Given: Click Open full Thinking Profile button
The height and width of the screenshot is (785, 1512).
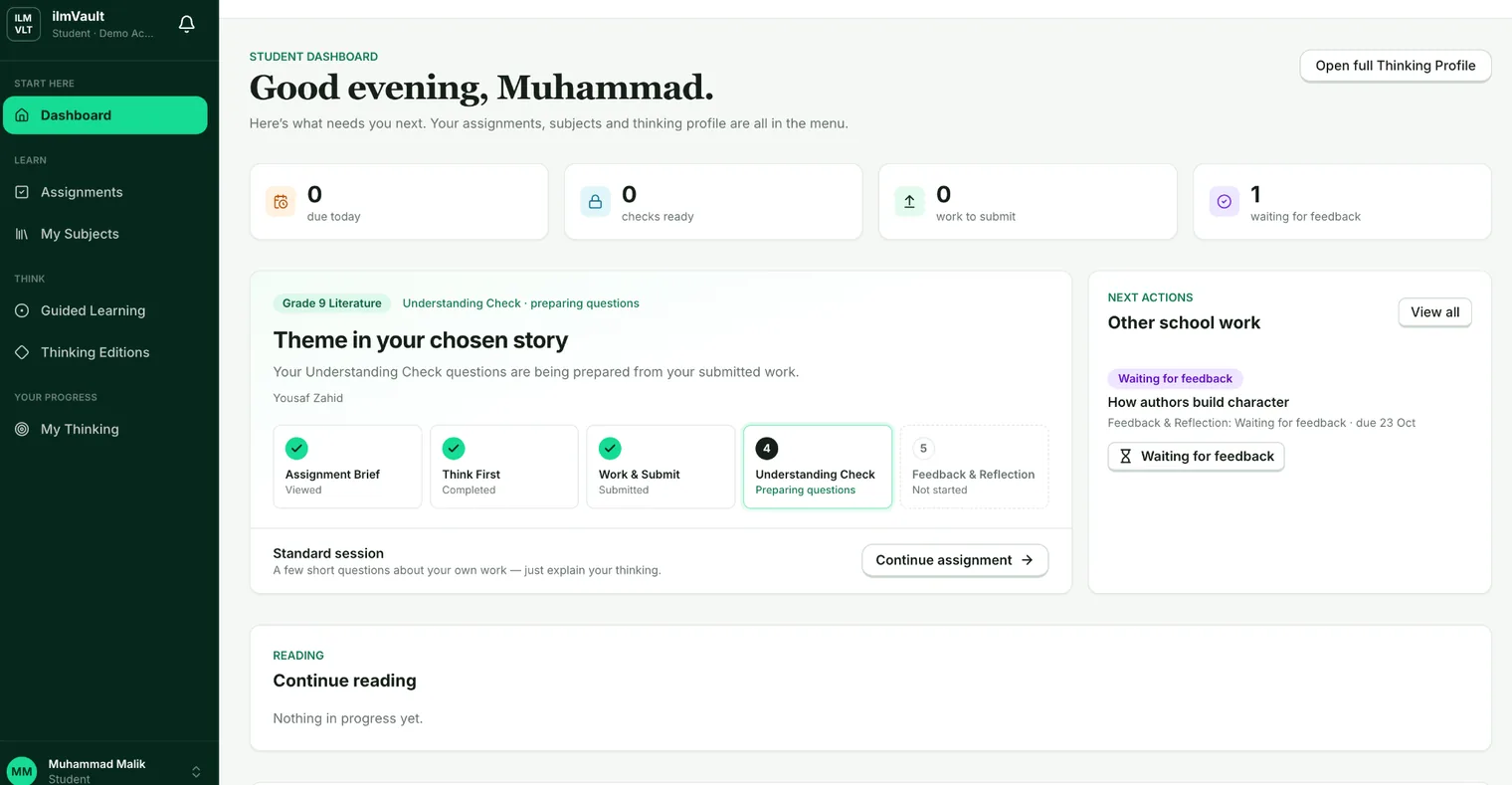Looking at the screenshot, I should (1396, 66).
